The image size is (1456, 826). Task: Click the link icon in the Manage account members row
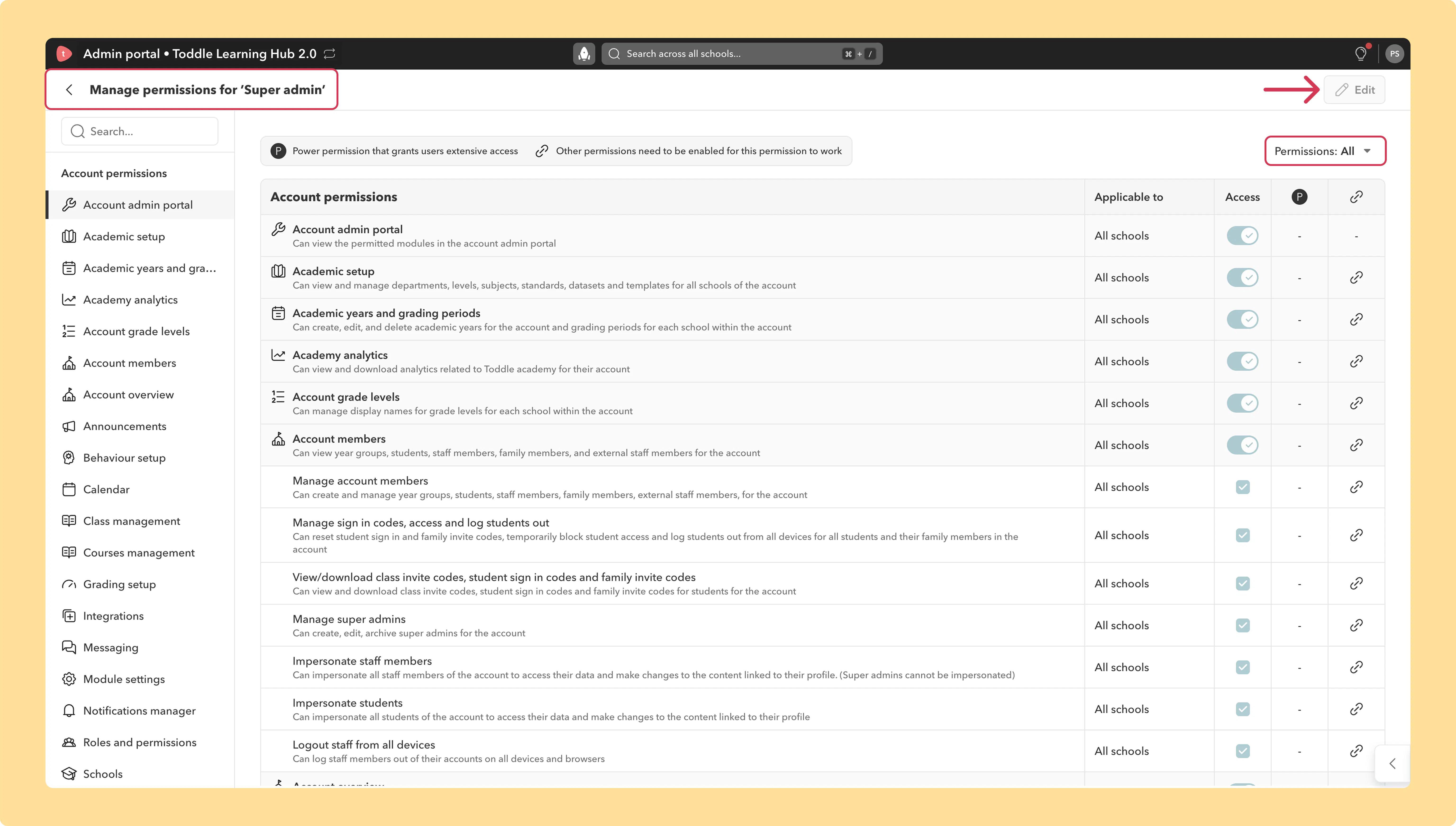pyautogui.click(x=1356, y=487)
